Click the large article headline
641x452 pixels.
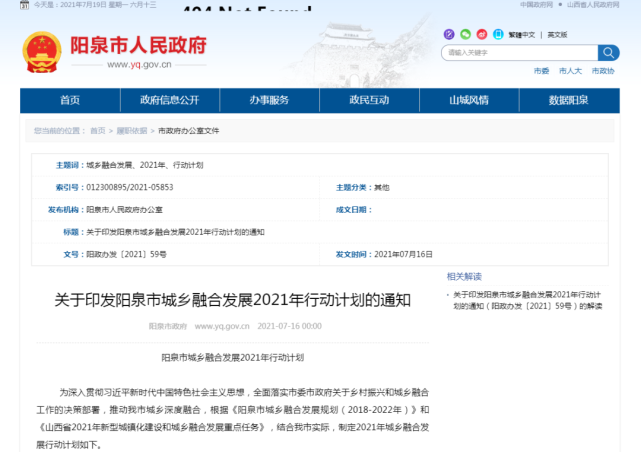pyautogui.click(x=233, y=300)
